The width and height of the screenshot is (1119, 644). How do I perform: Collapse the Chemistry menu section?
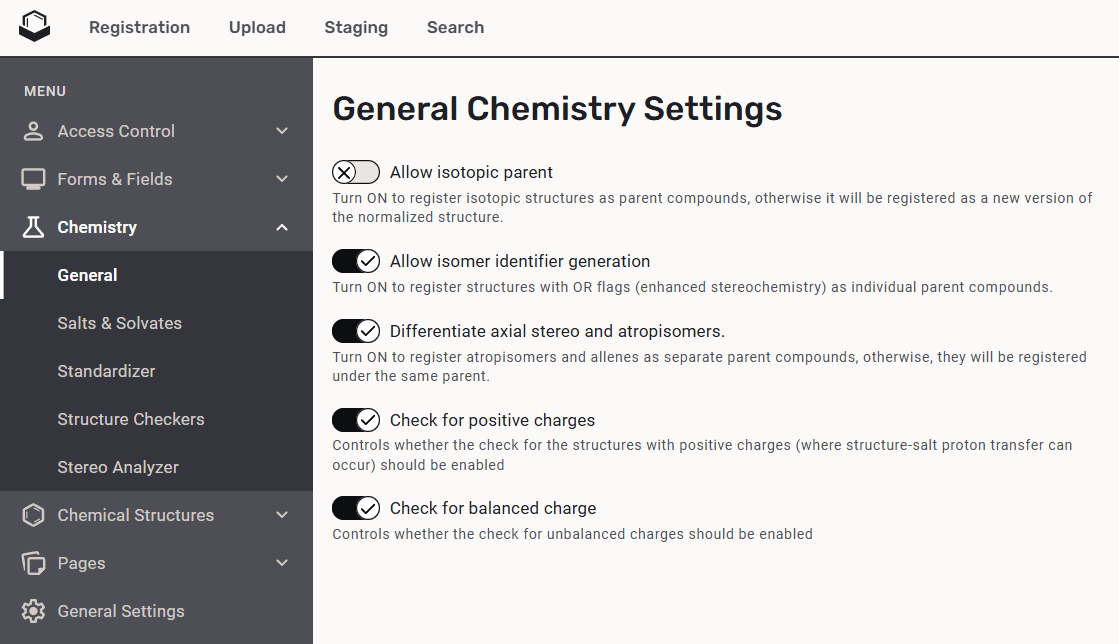click(x=281, y=227)
